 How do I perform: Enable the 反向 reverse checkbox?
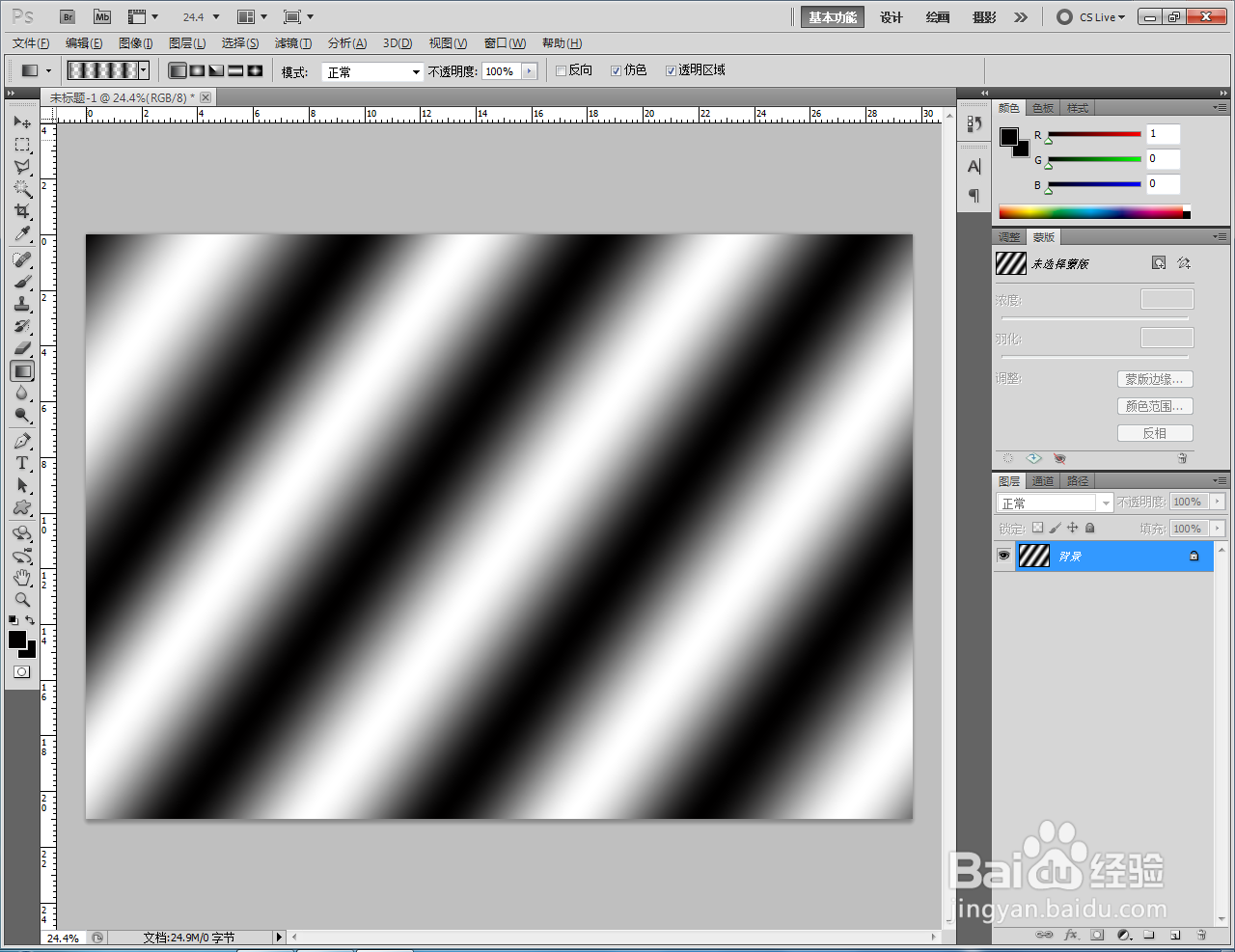pos(561,70)
